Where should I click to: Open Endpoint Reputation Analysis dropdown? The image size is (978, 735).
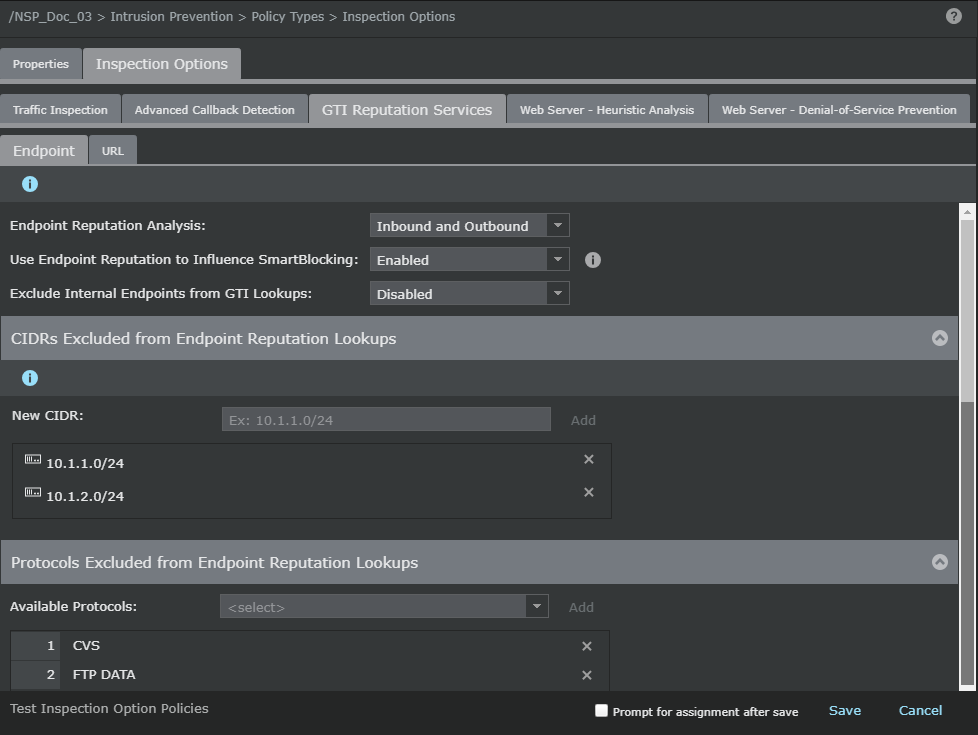(x=469, y=226)
